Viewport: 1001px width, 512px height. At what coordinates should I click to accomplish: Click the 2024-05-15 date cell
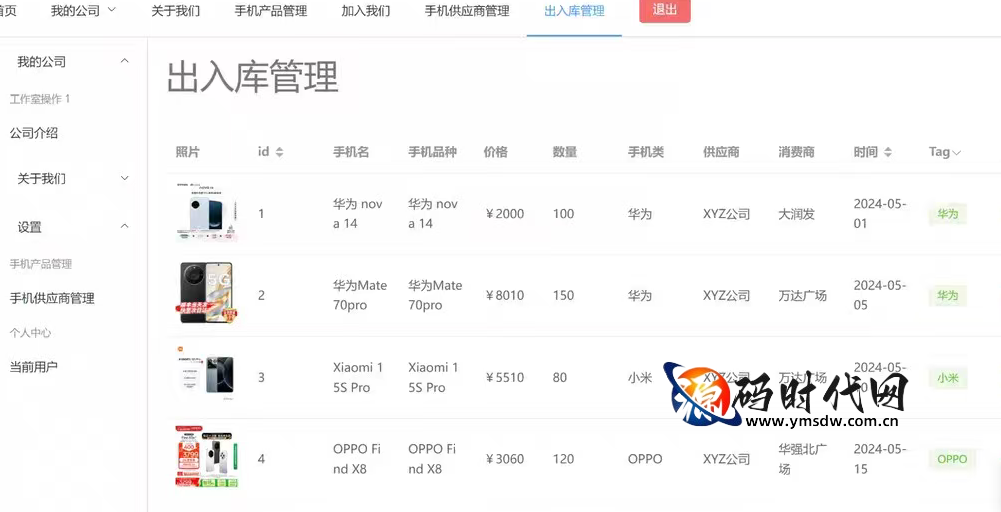880,458
